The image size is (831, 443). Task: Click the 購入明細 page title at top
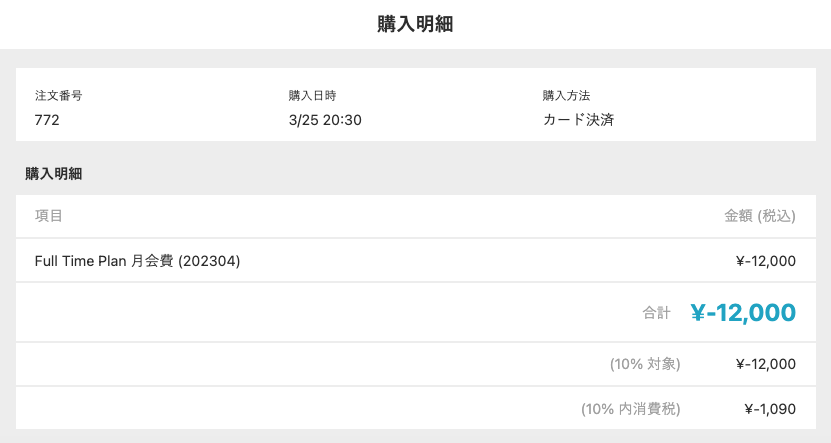point(415,25)
